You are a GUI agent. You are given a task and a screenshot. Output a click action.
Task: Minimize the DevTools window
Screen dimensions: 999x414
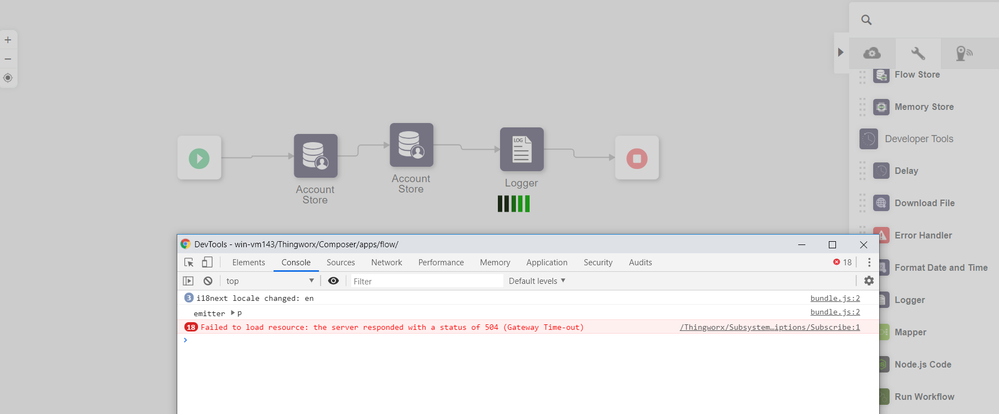tap(801, 245)
